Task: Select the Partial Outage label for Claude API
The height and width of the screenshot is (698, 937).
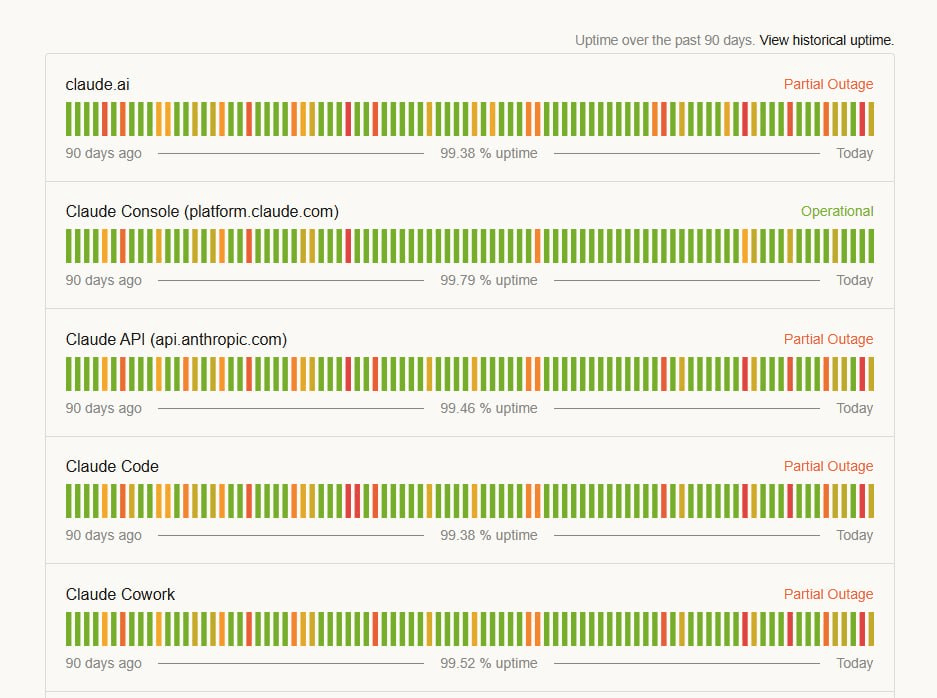Action: tap(828, 339)
